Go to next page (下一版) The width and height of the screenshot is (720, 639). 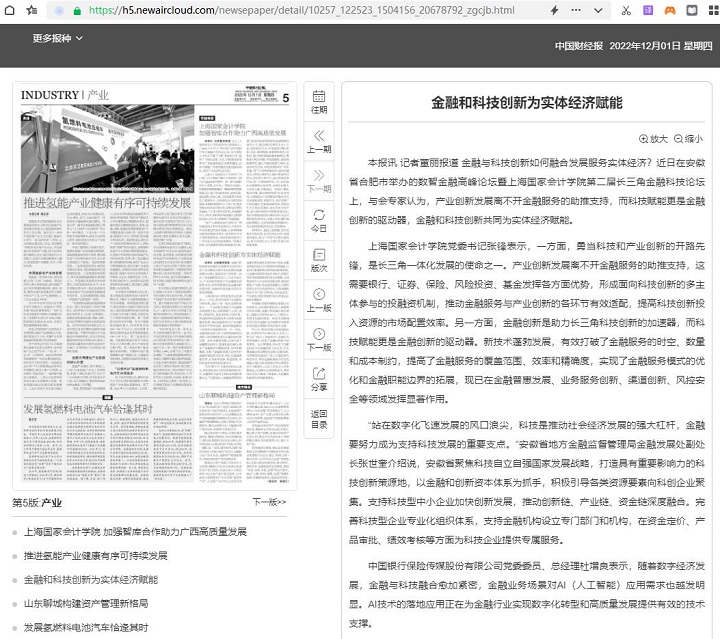click(x=319, y=339)
